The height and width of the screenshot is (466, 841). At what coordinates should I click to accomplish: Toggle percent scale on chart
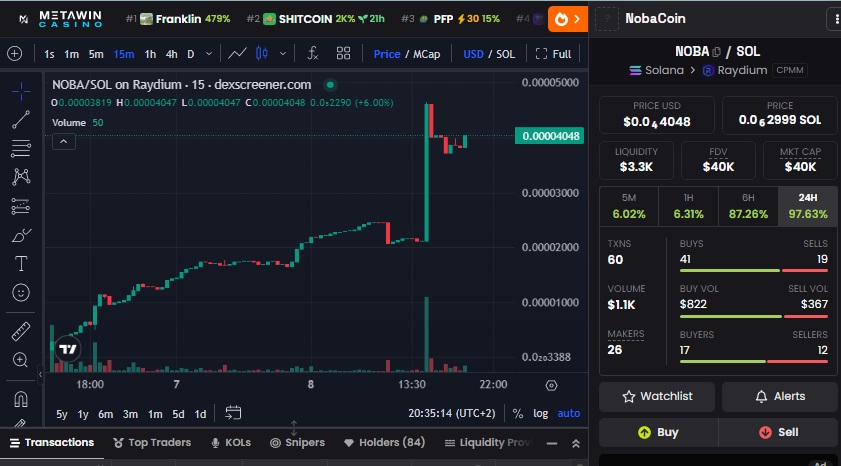pyautogui.click(x=518, y=413)
